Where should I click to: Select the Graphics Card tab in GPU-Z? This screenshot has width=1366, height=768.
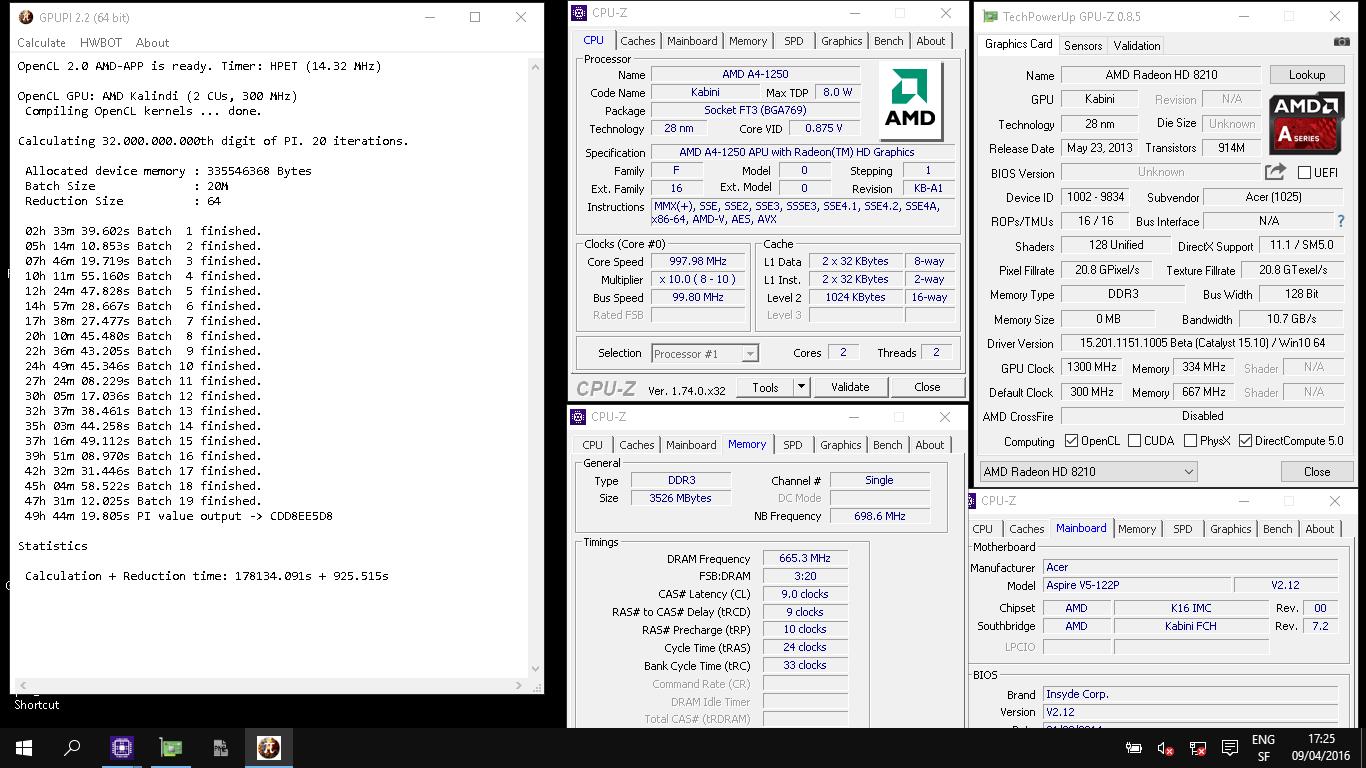1018,44
